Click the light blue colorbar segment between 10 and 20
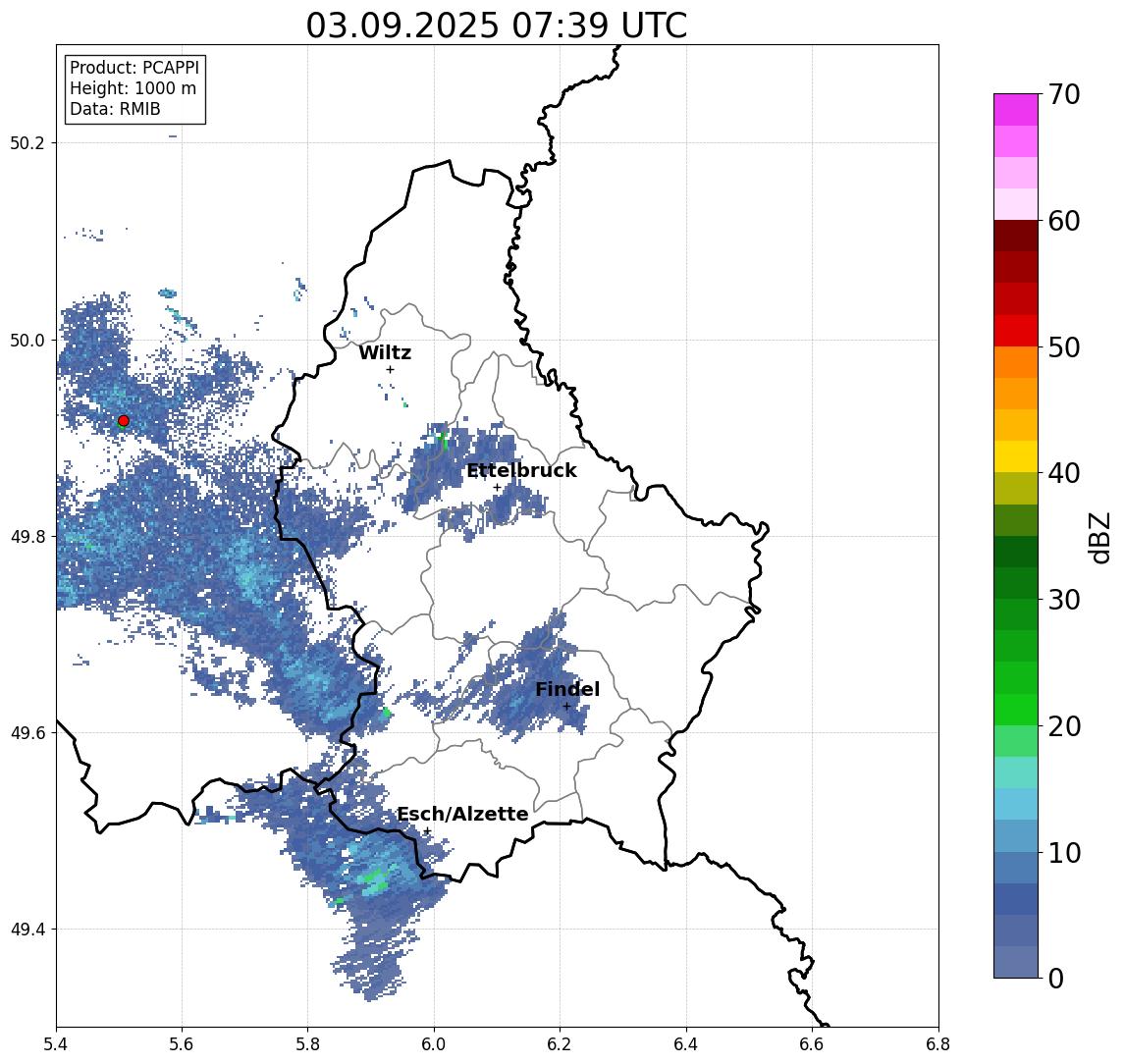 pos(1016,804)
